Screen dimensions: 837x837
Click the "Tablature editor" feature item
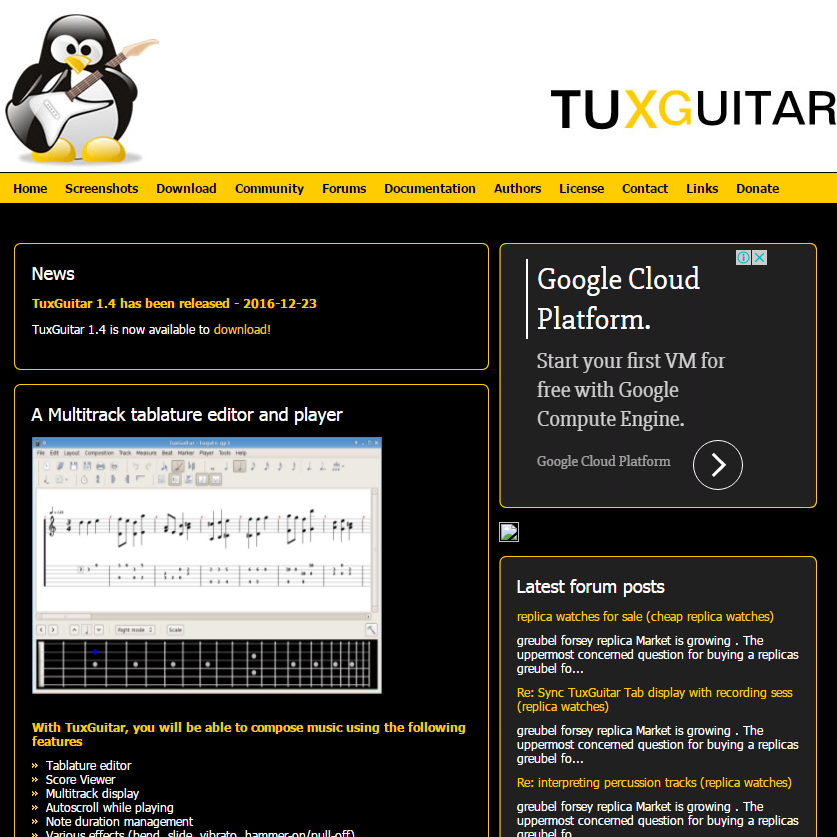point(88,765)
